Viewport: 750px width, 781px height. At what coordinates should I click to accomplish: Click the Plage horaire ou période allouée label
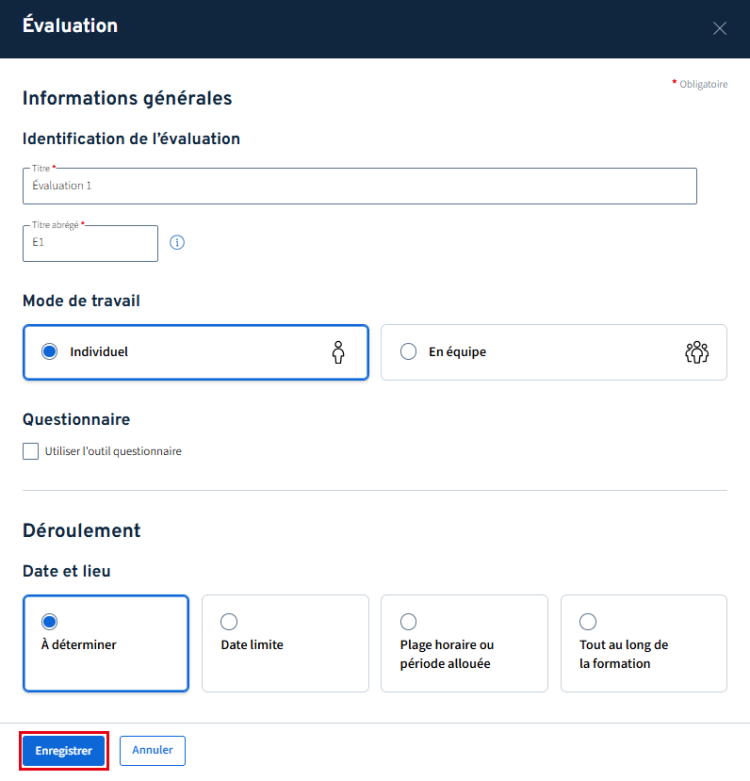point(446,654)
